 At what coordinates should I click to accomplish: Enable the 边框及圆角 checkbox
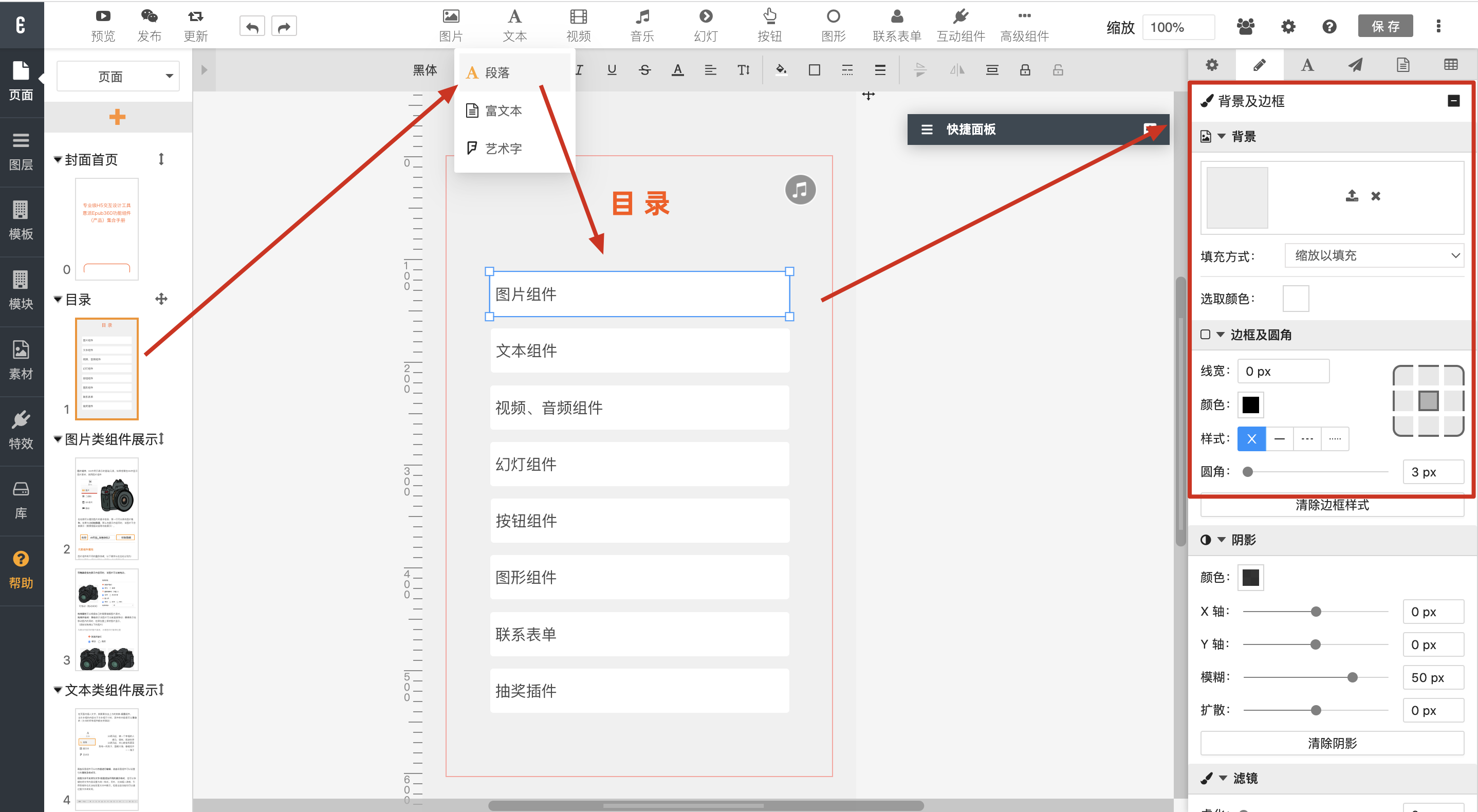click(1206, 335)
